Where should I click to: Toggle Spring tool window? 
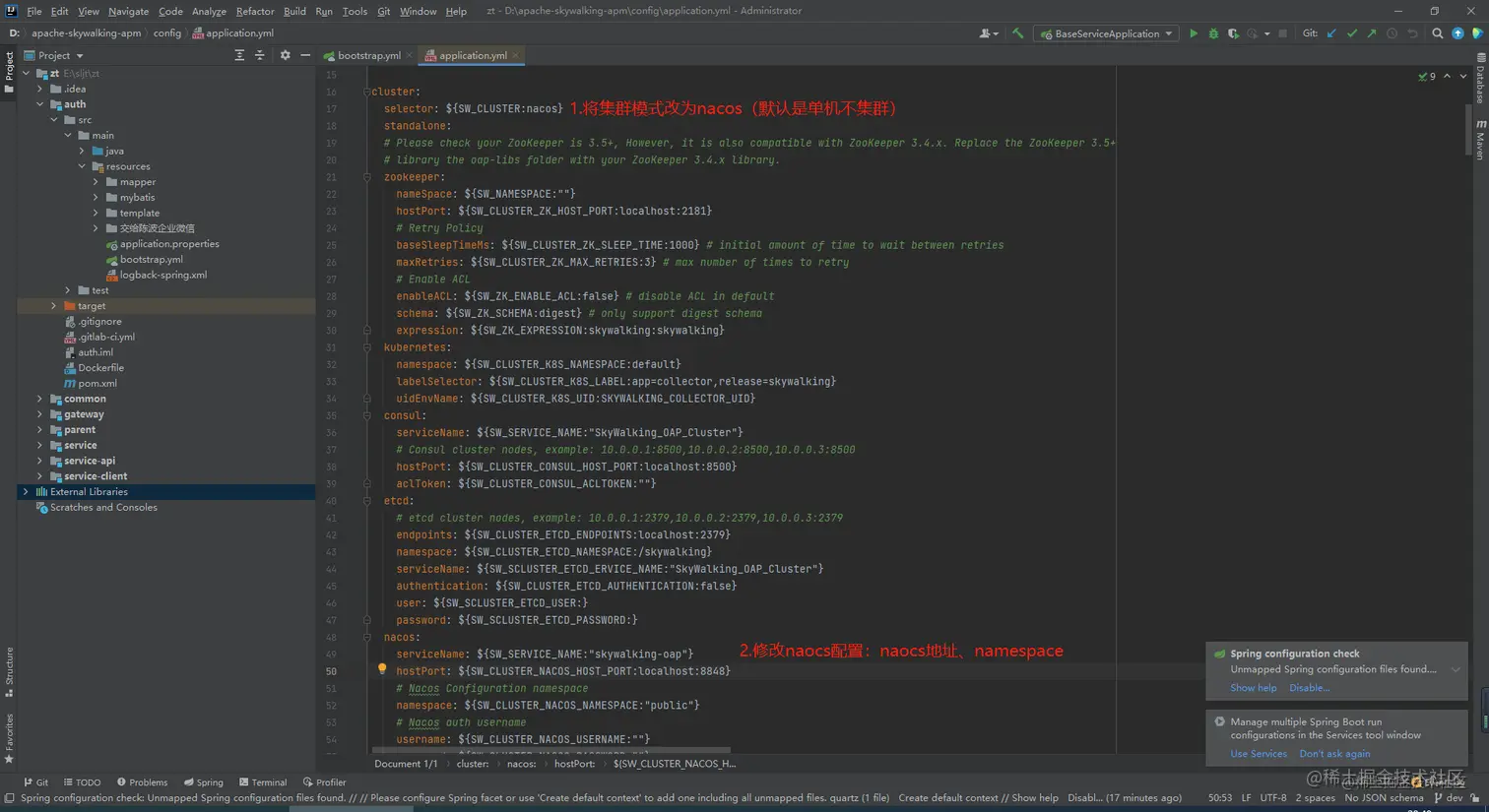204,782
